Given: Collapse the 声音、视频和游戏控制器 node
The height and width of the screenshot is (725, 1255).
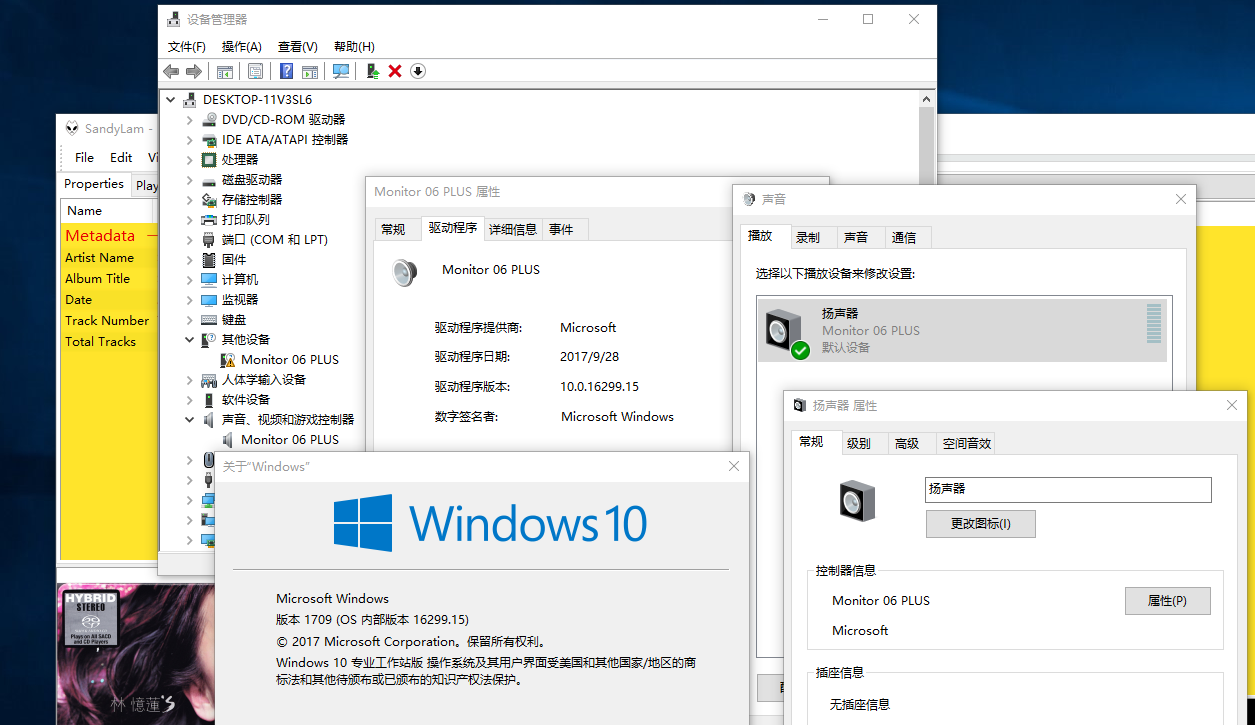Looking at the screenshot, I should tap(190, 420).
